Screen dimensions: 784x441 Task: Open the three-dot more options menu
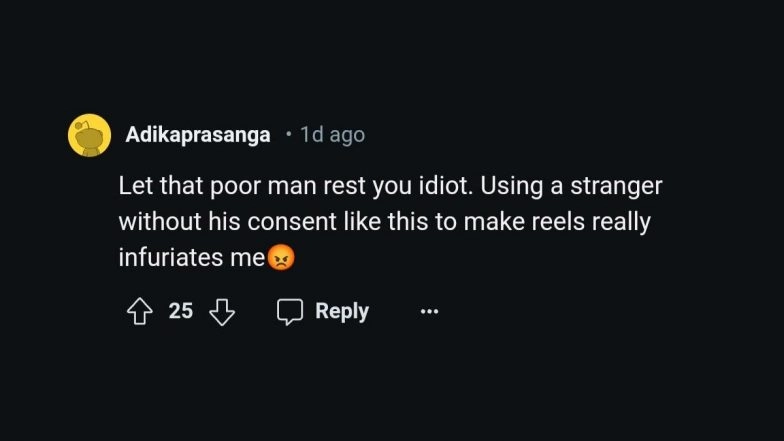click(429, 312)
